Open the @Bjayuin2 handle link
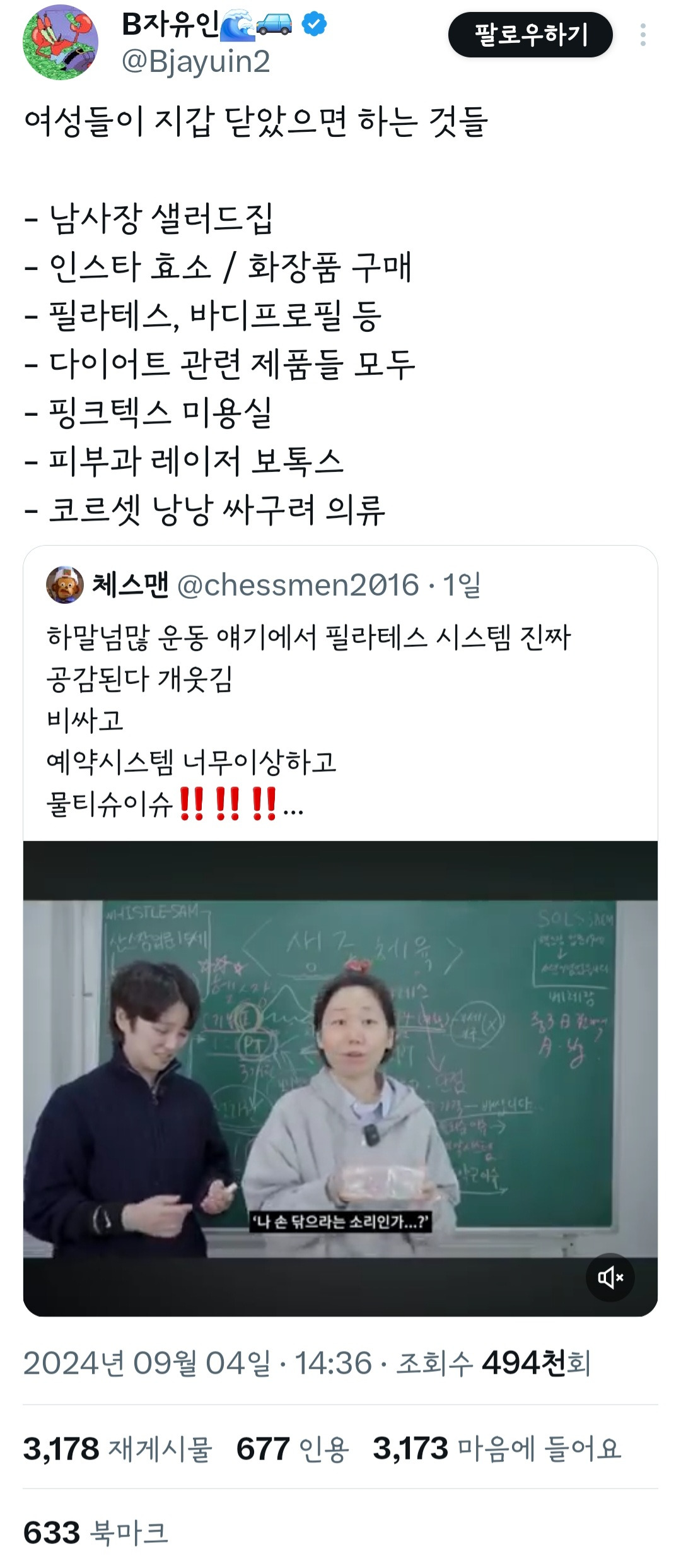Screen dimensions: 681x1568 click(195, 62)
